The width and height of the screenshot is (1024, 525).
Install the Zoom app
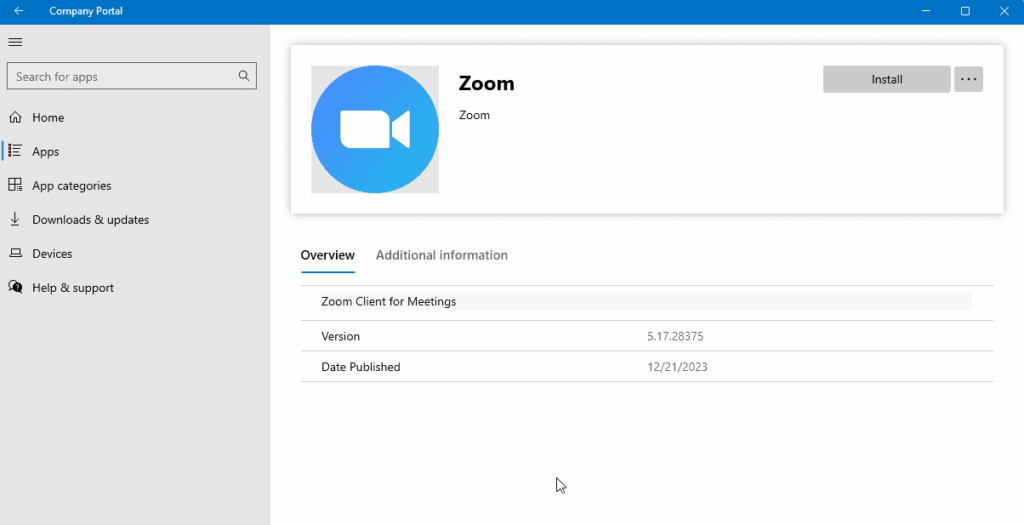pos(886,79)
